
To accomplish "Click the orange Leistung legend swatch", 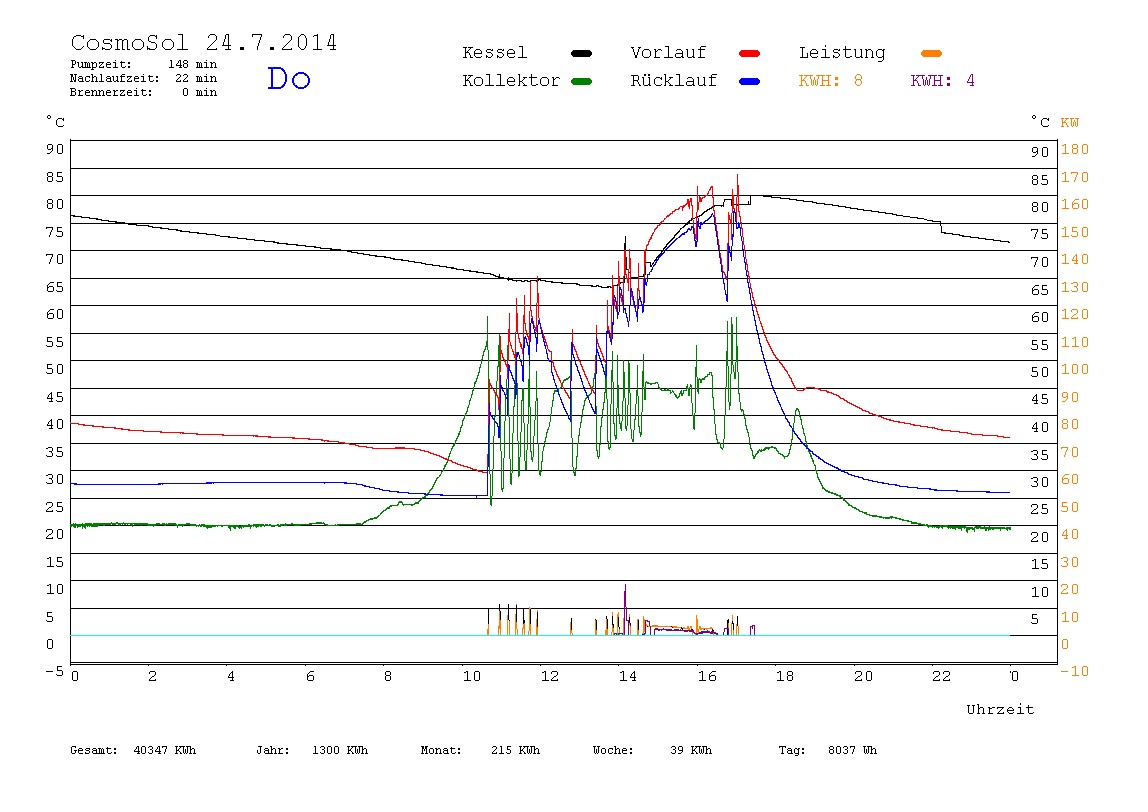I will (931, 53).
